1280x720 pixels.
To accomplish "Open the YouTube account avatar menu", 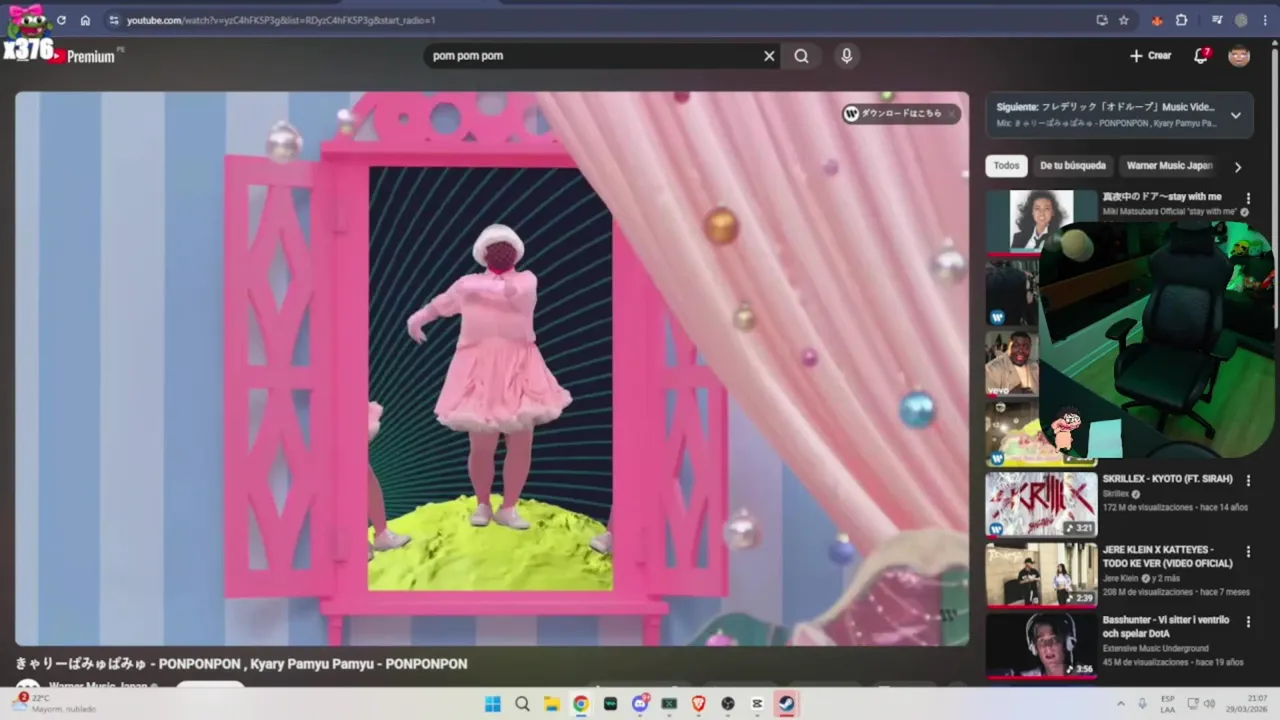I will click(x=1239, y=56).
